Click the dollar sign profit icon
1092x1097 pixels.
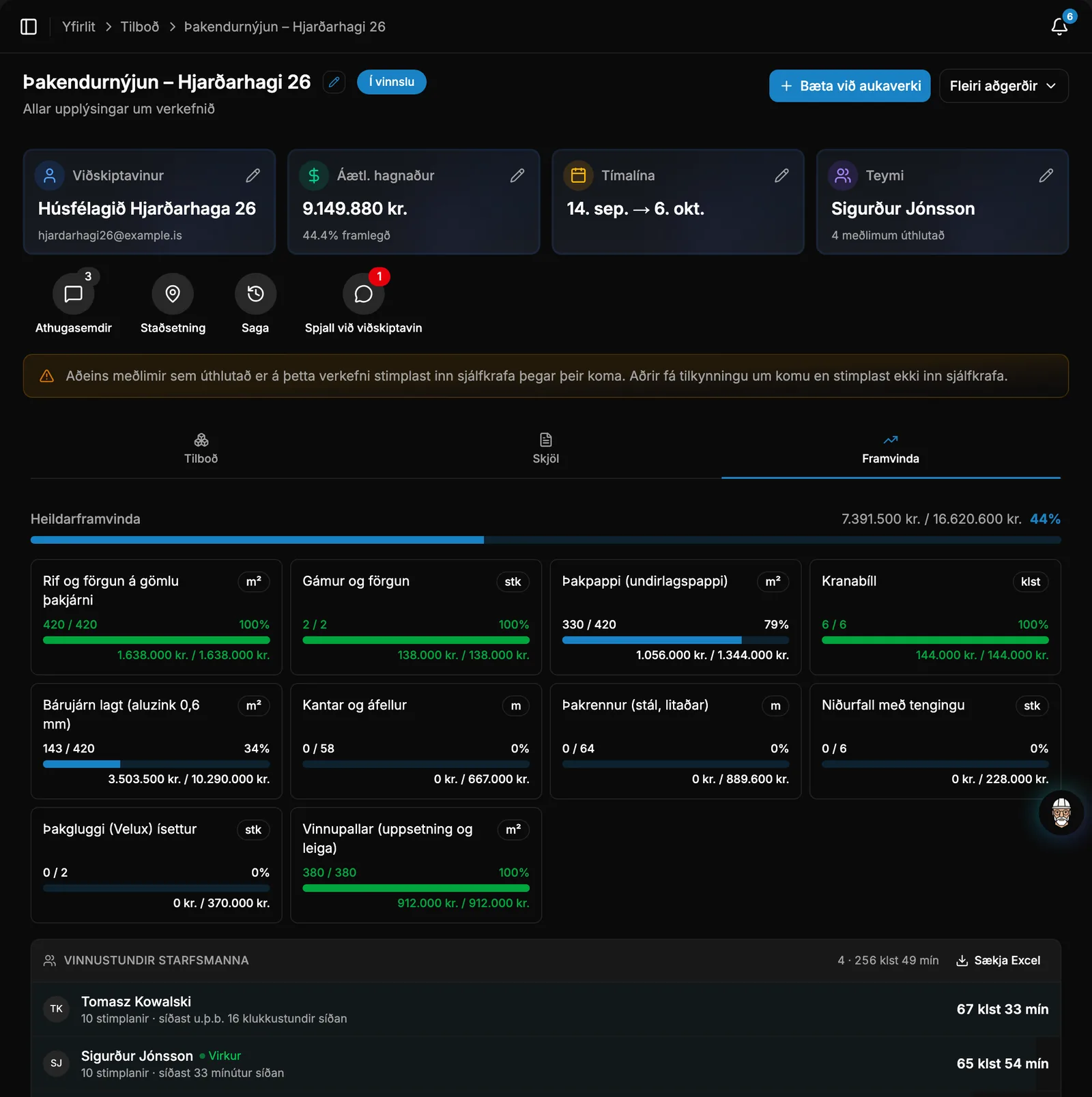tap(314, 175)
